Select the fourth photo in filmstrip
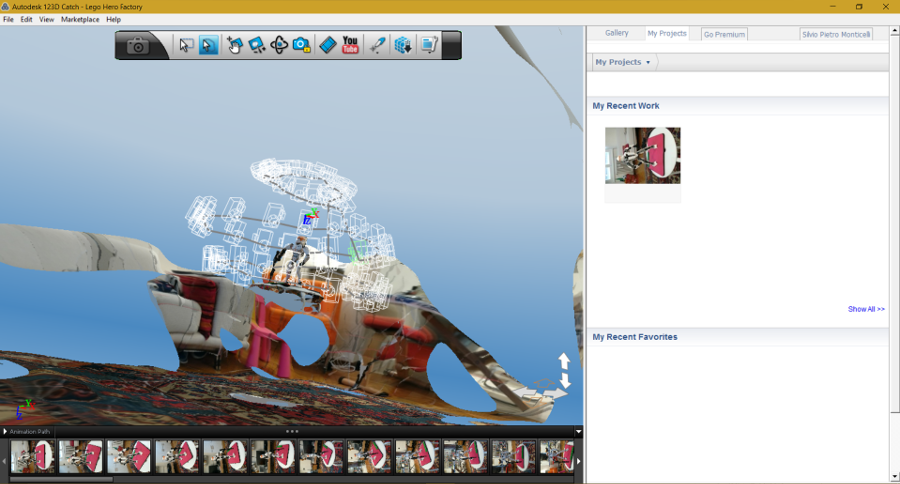900x484 pixels. click(x=177, y=456)
